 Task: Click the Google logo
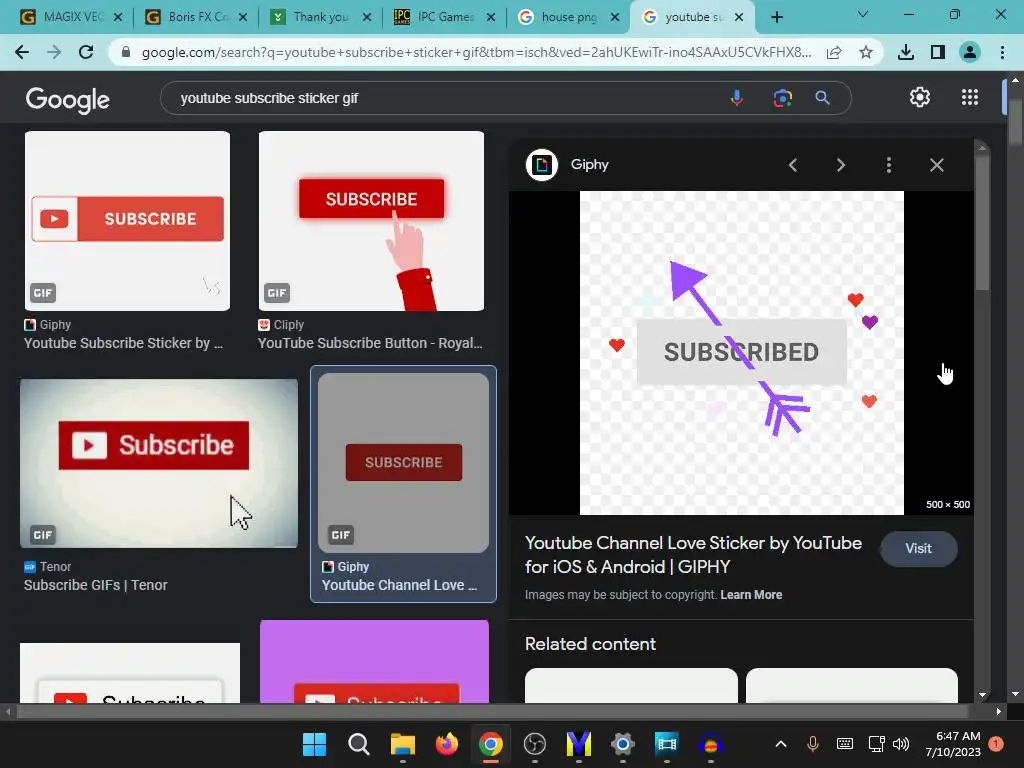point(67,99)
